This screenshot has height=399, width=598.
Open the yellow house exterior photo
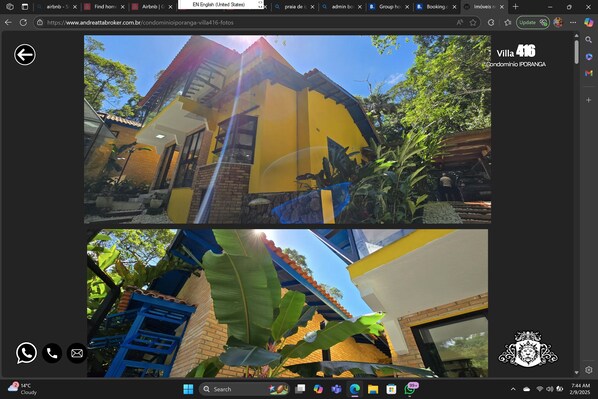point(288,129)
